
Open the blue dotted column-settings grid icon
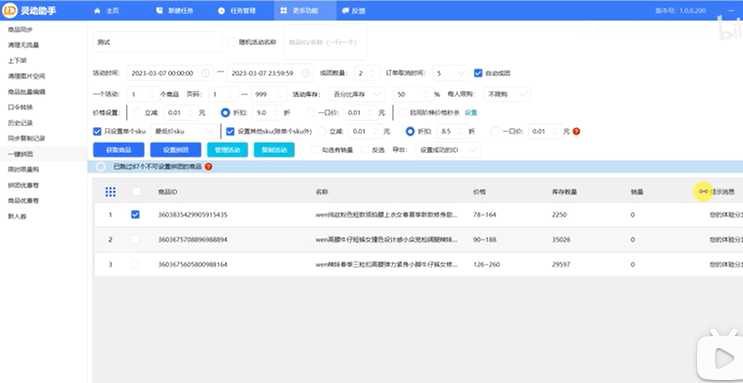pos(110,192)
